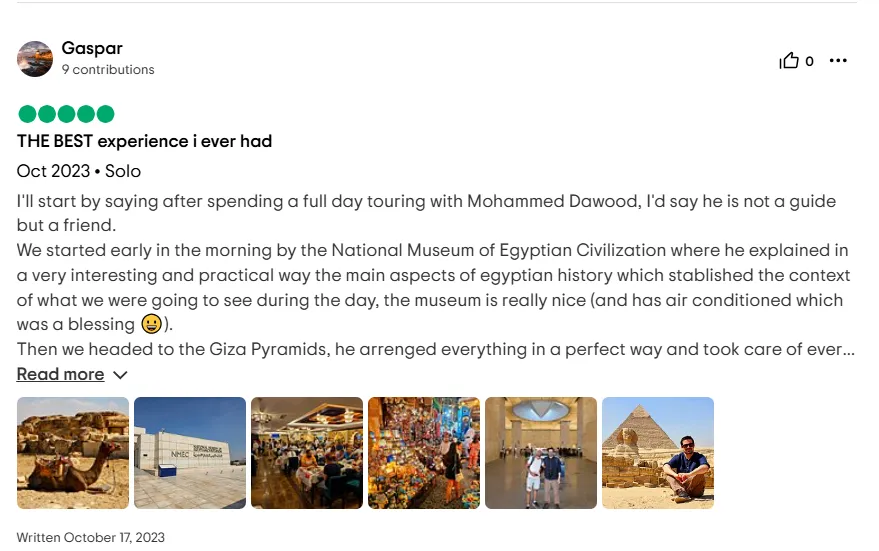Click the review title THE BEST experience
Image resolution: width=879 pixels, height=551 pixels.
tap(144, 141)
